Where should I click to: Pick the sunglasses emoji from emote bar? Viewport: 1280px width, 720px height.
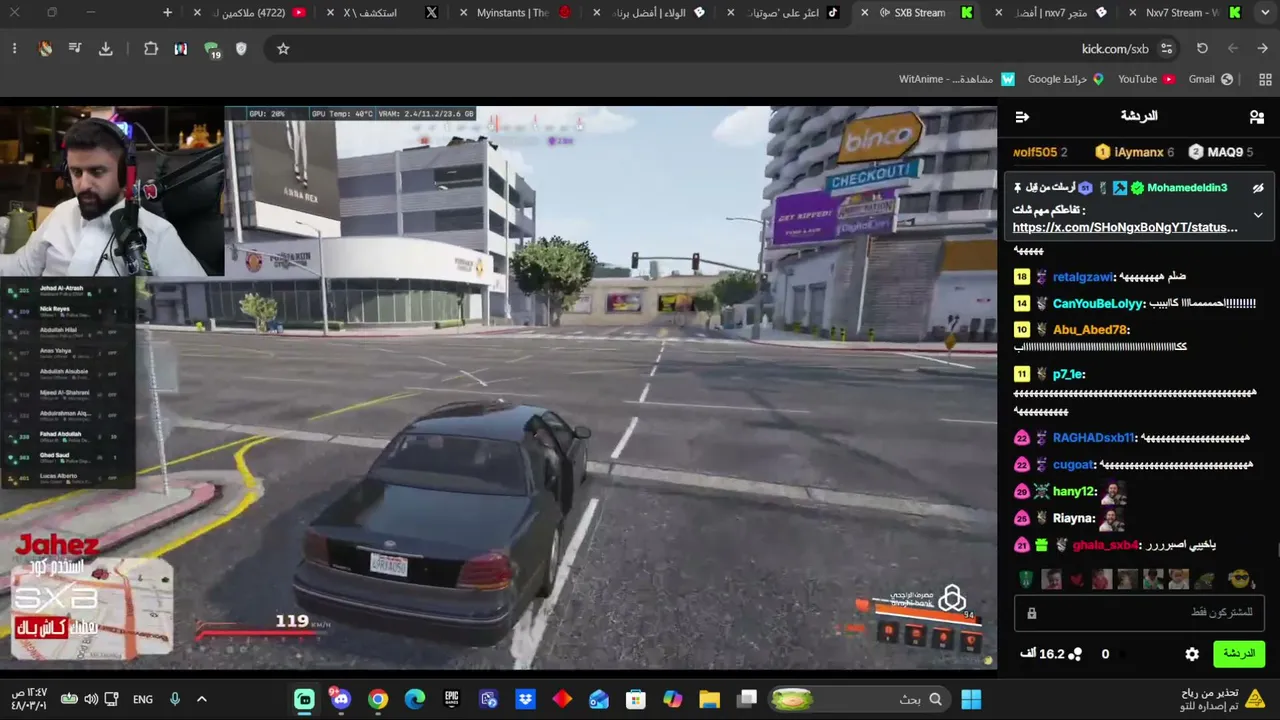pos(1240,579)
